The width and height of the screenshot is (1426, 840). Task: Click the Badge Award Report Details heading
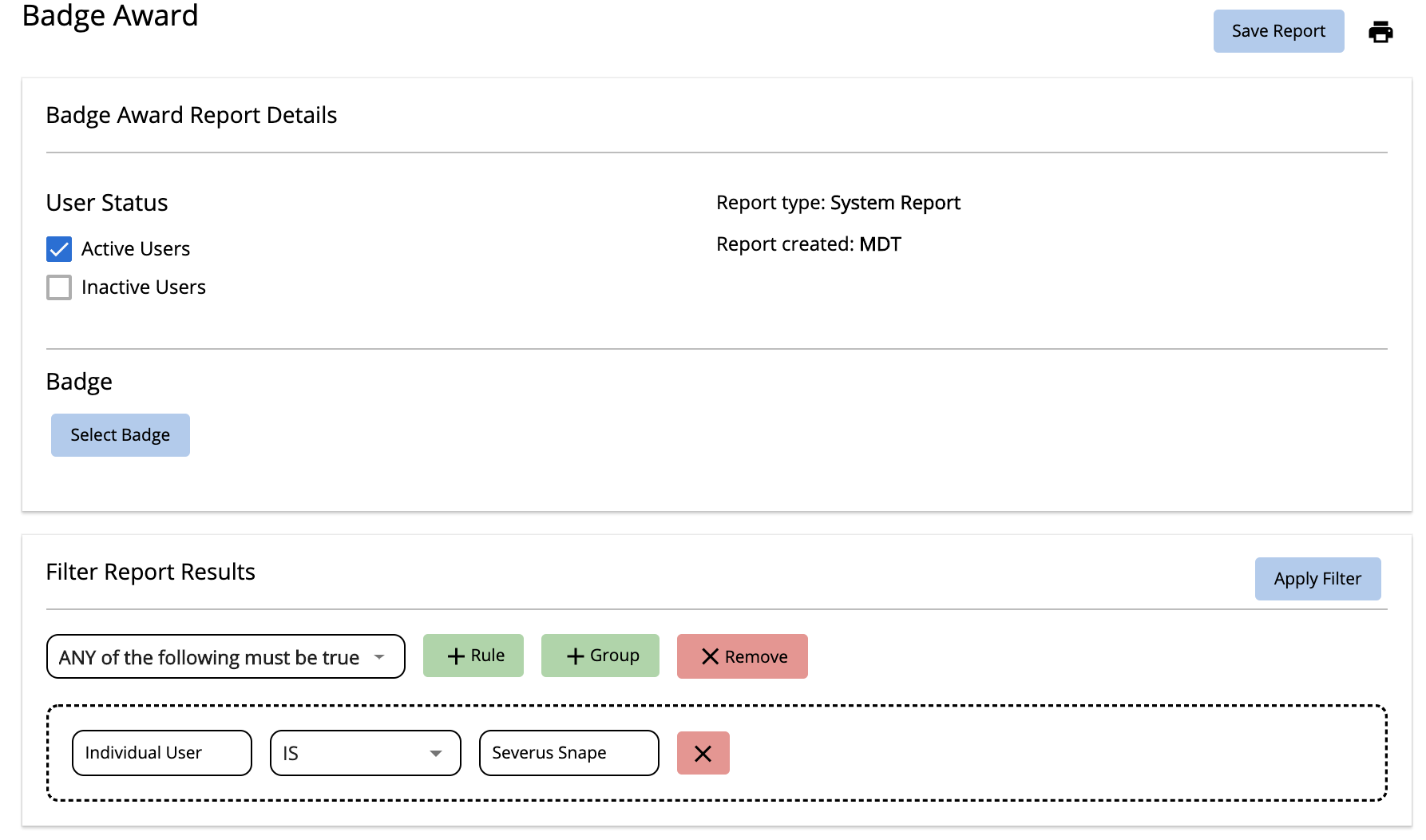(192, 115)
